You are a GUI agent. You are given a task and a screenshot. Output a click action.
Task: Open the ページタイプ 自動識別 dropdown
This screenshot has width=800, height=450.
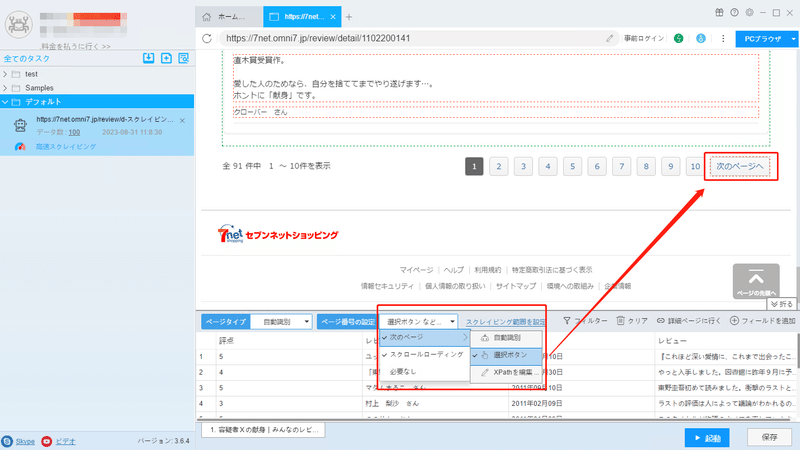(282, 321)
